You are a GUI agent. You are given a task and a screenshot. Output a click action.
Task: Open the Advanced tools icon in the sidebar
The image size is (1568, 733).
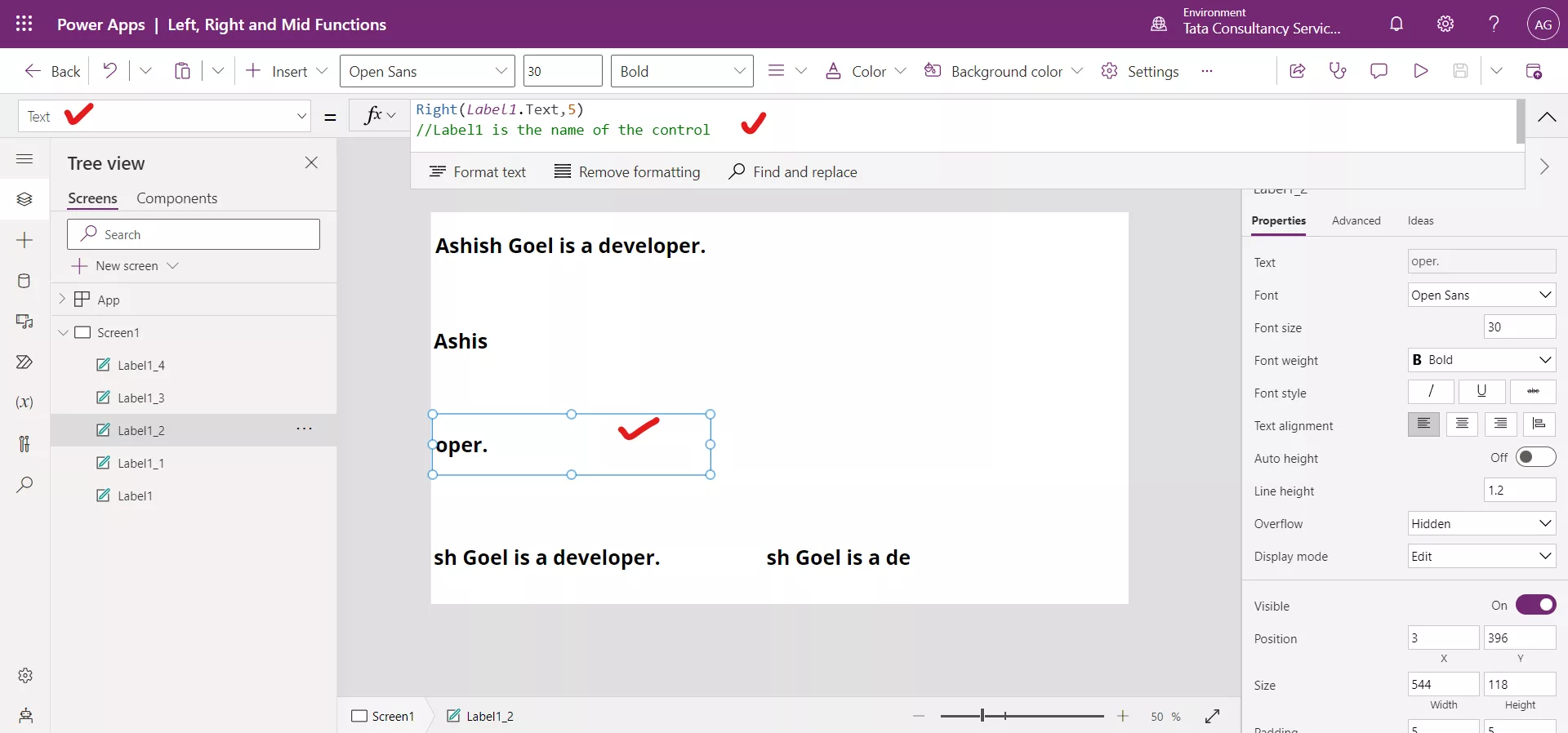(24, 443)
